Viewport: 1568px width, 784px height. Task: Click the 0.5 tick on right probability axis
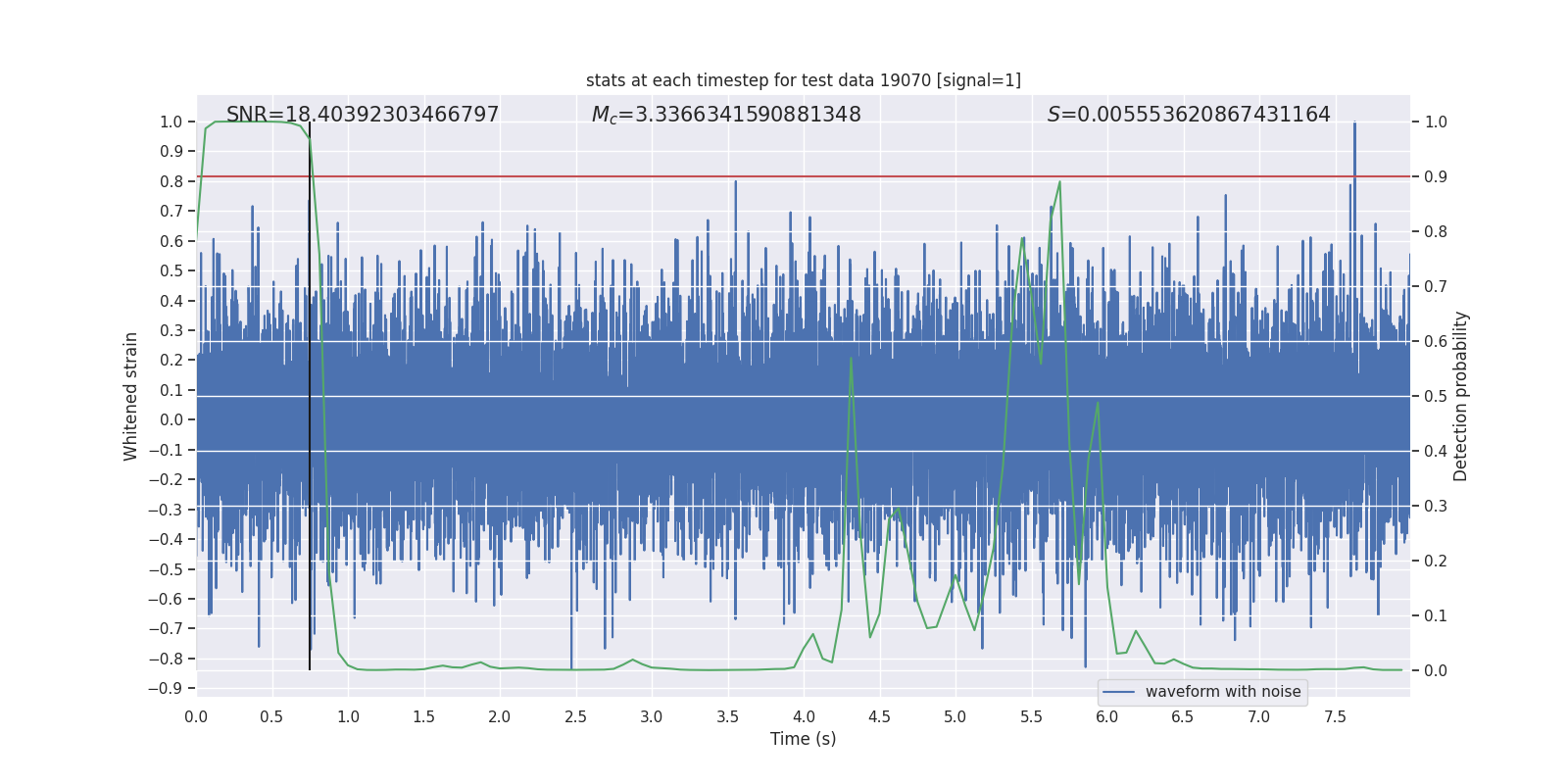[1435, 396]
